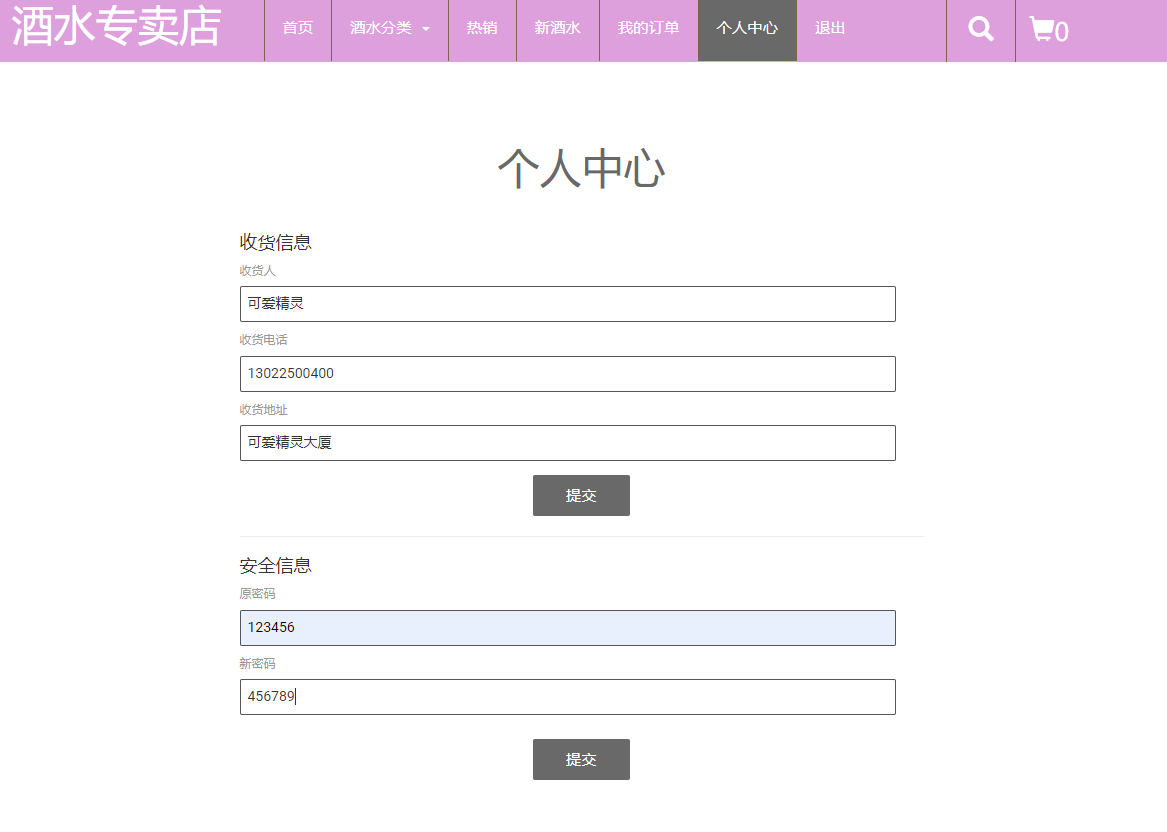Open the 新酒水 page

pyautogui.click(x=557, y=28)
